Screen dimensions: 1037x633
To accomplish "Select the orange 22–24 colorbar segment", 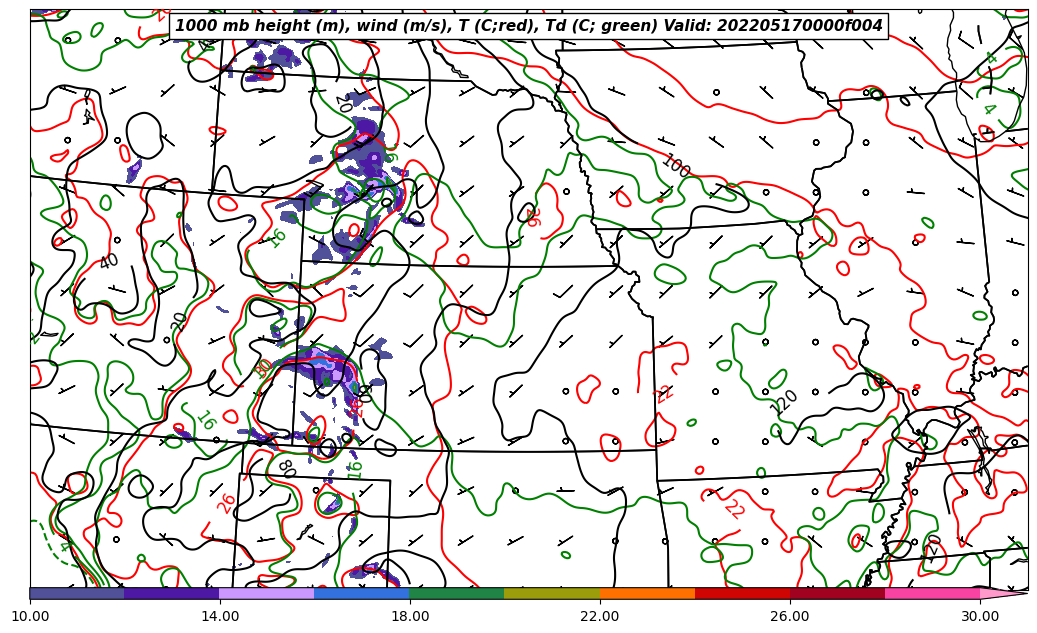I will click(647, 593).
